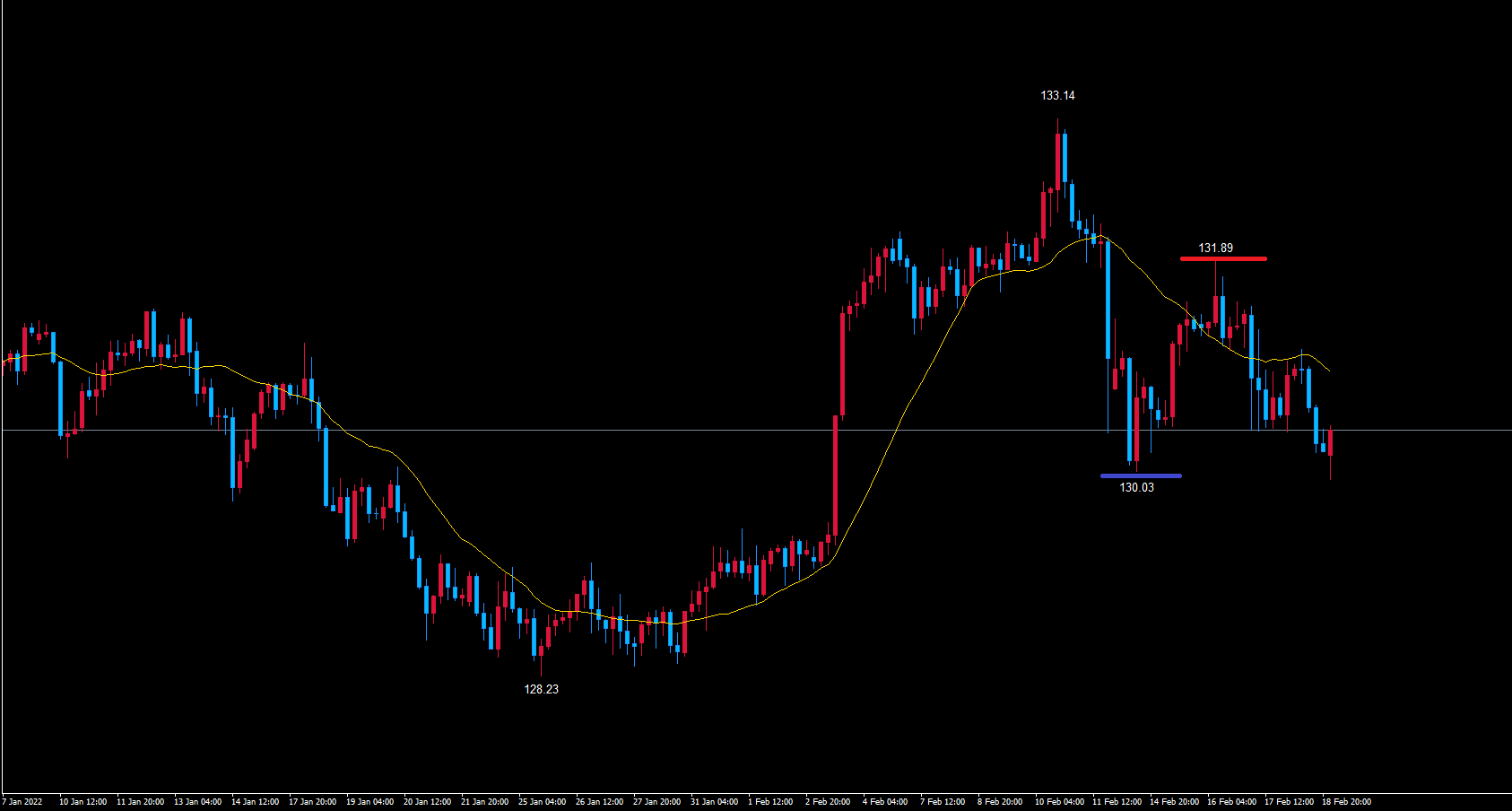Click the 128.23 low price label

(x=541, y=689)
